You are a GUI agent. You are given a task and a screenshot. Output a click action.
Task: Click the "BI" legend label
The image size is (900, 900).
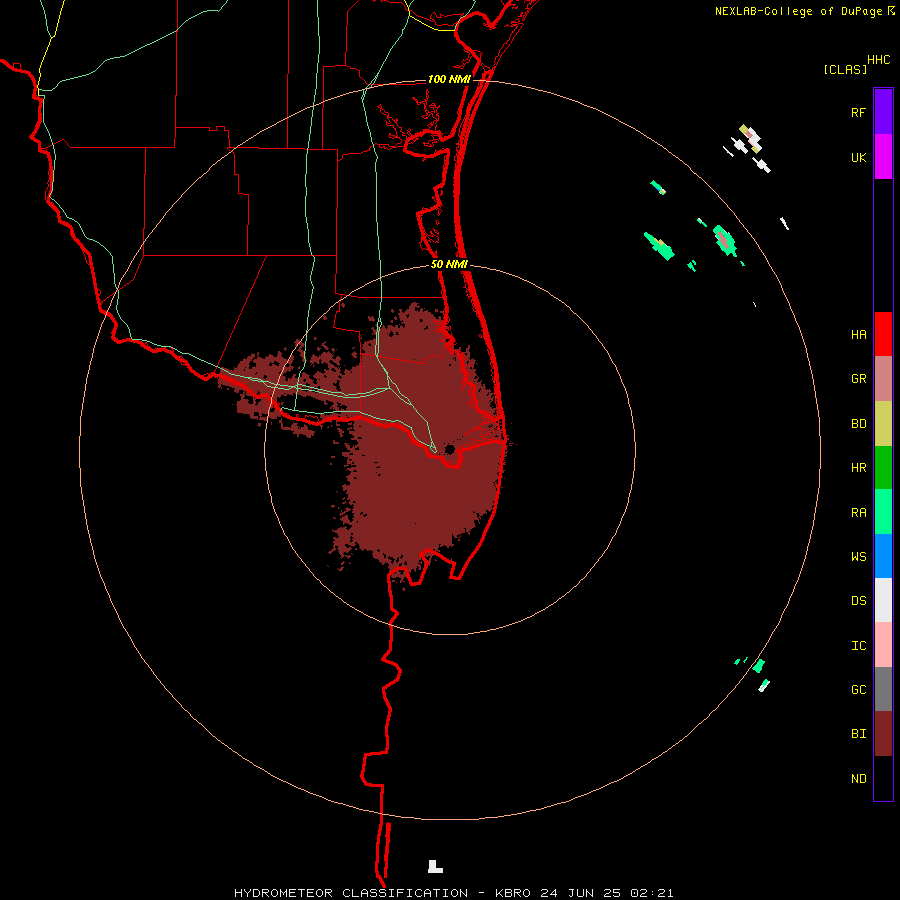pos(858,734)
